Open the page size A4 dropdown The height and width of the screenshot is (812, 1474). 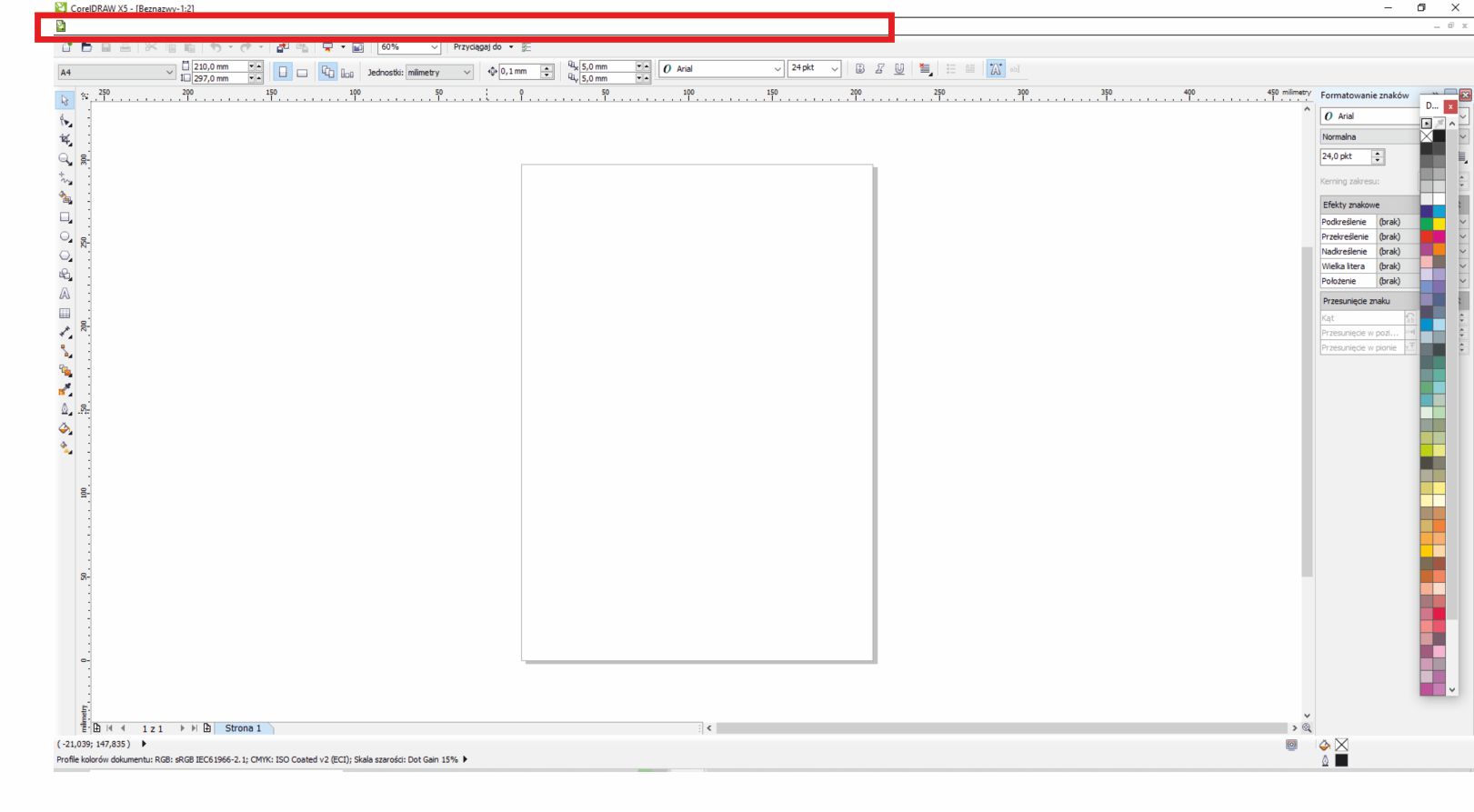point(170,72)
